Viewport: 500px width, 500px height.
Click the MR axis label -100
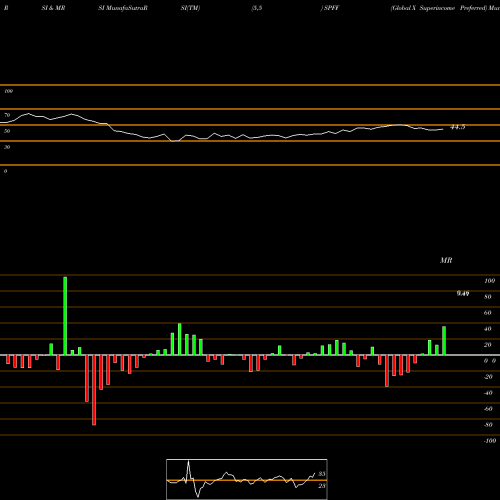tap(489, 441)
